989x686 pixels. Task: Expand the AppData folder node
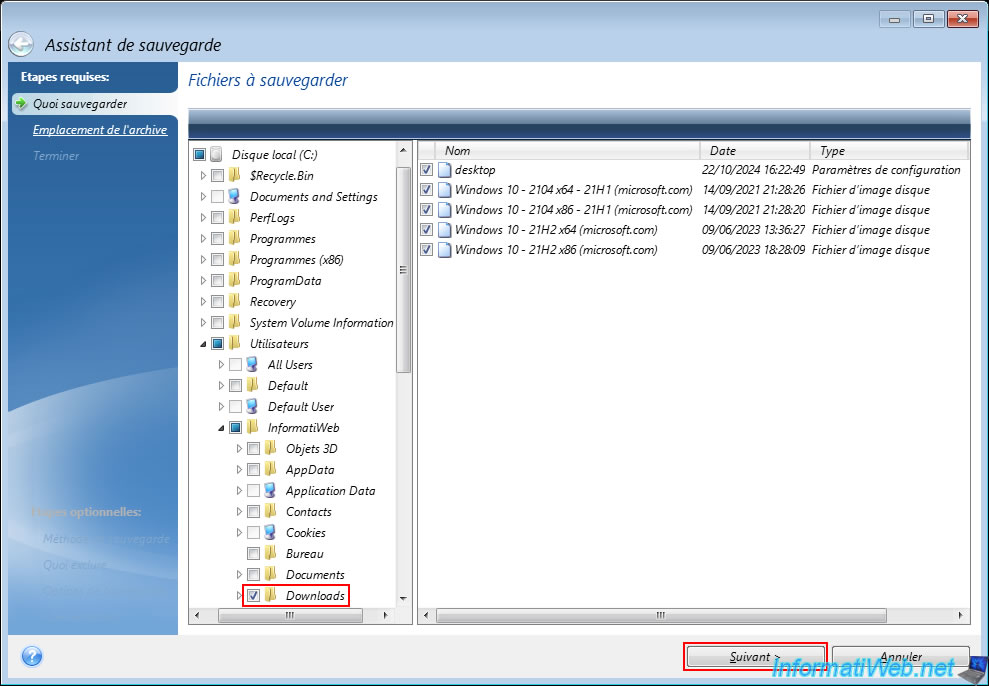(240, 470)
